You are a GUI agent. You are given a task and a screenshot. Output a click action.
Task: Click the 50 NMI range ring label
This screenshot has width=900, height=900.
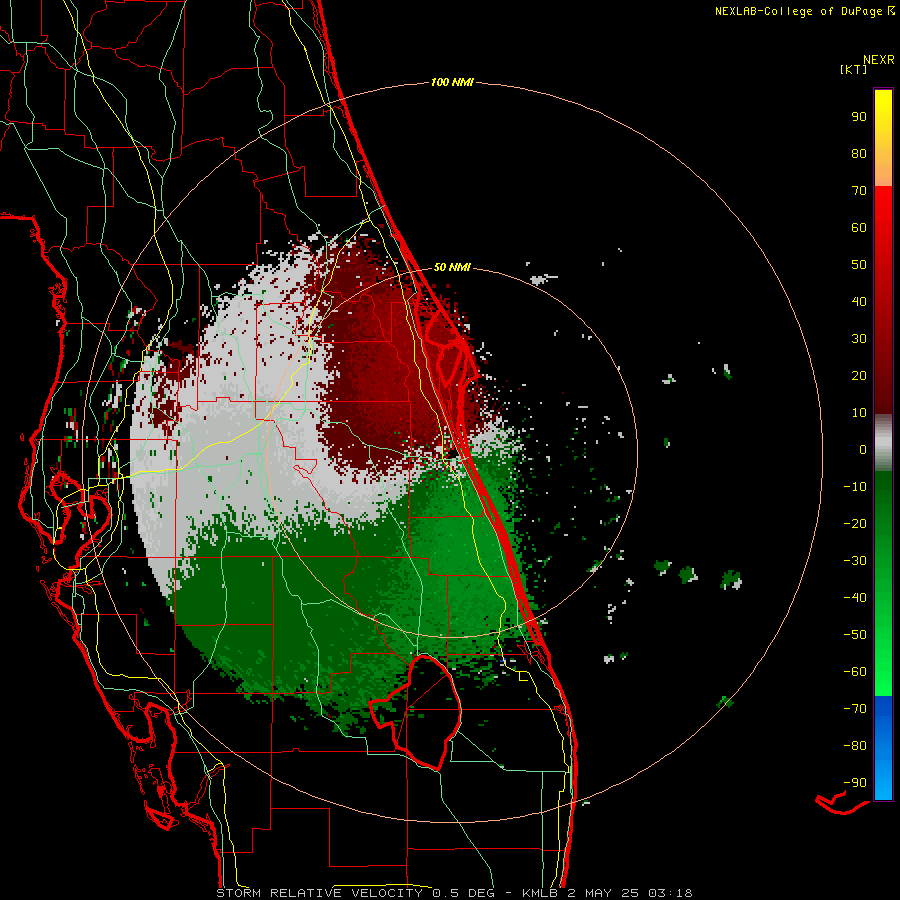[x=452, y=267]
